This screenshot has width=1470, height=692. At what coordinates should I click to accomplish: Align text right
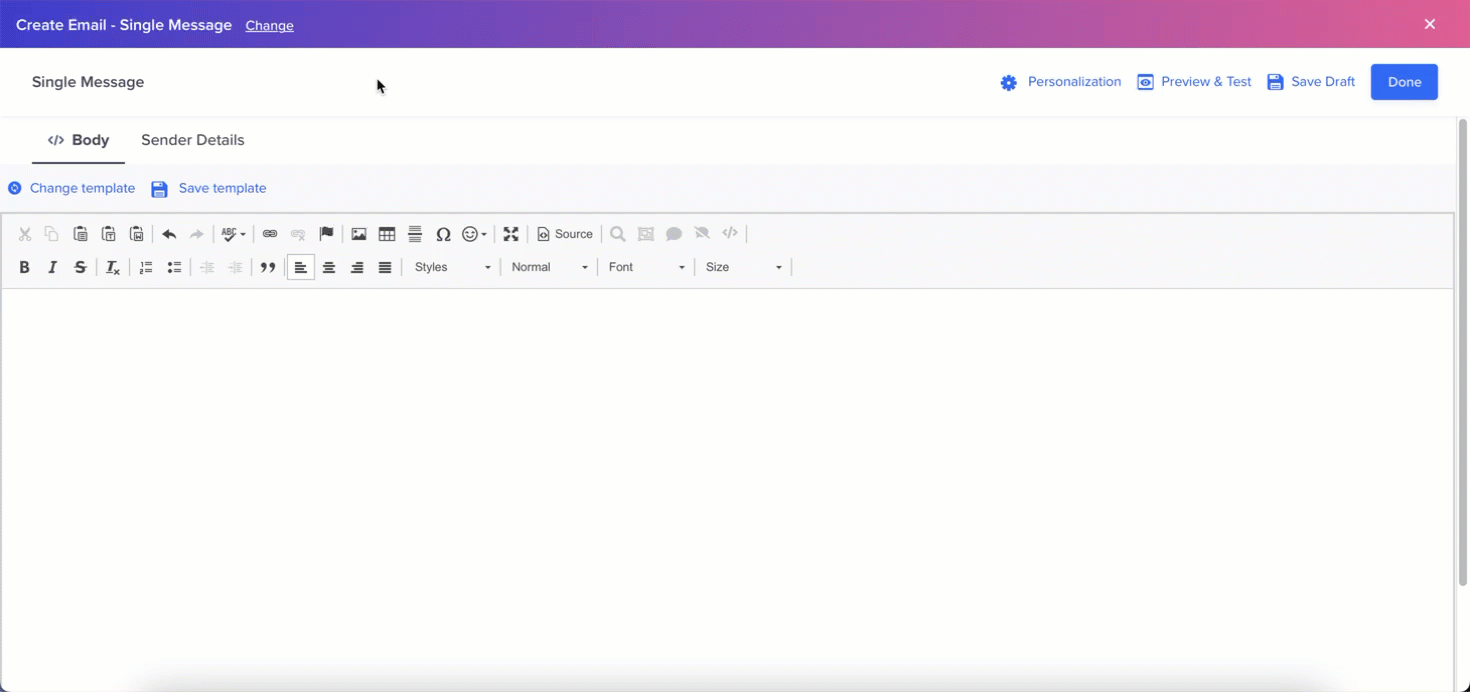coord(357,267)
